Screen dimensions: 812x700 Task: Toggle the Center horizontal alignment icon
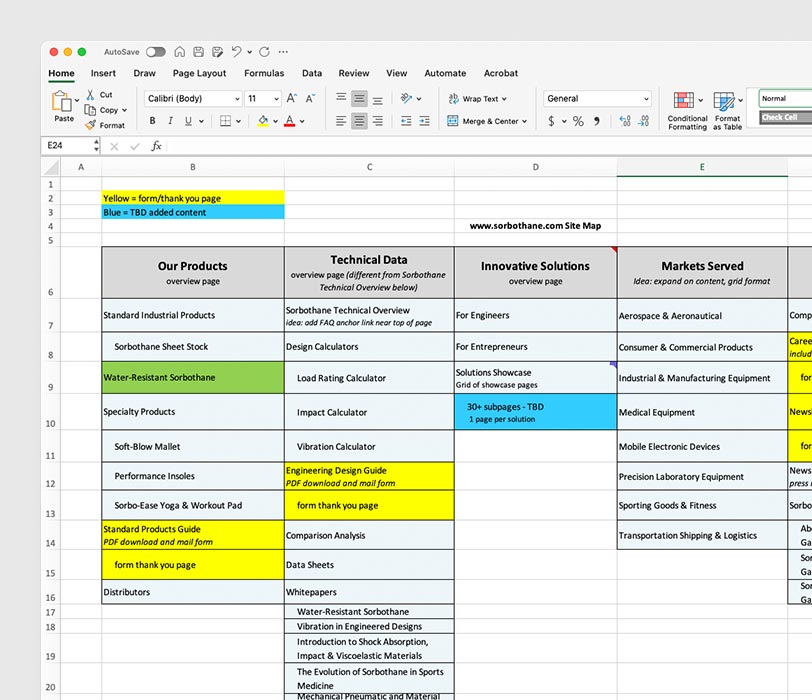pyautogui.click(x=359, y=121)
